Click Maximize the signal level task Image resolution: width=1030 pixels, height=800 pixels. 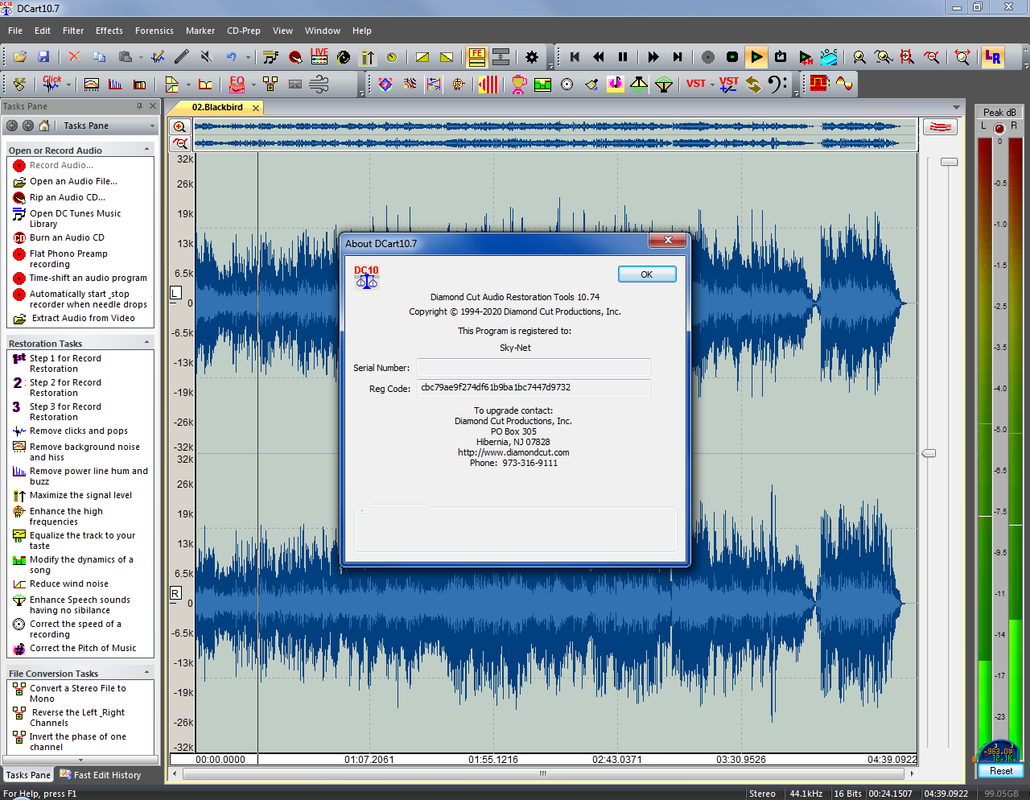tap(80, 495)
